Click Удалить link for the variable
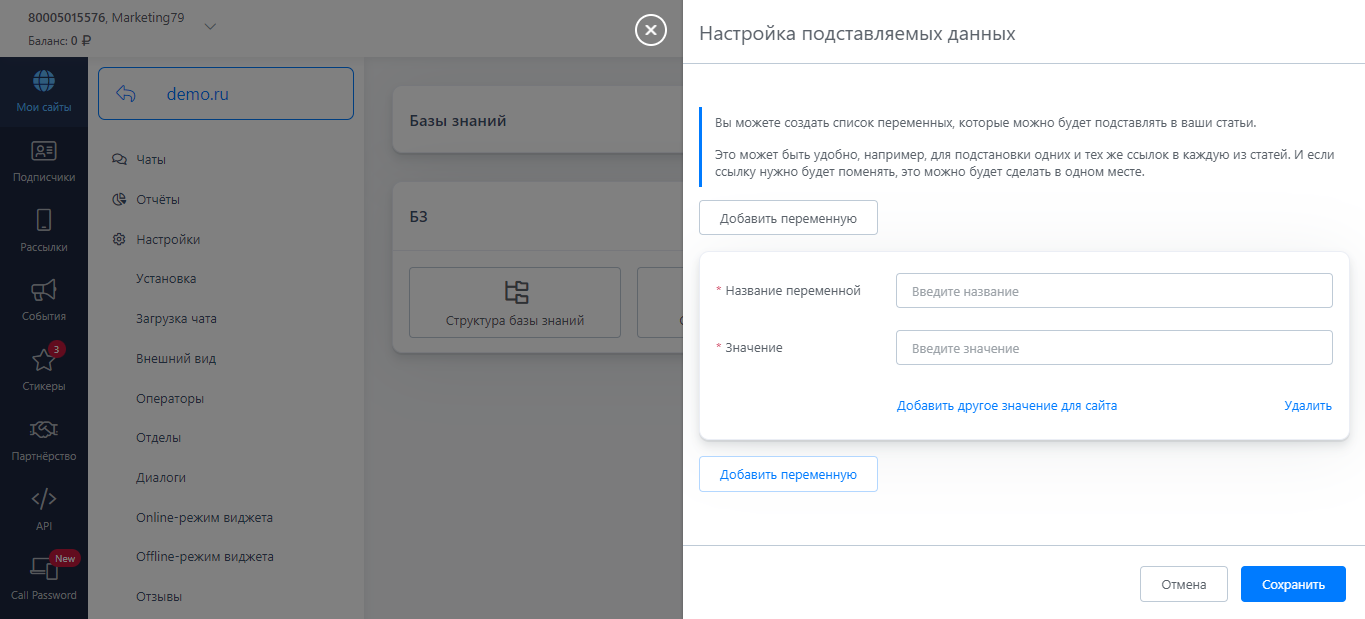1365x619 pixels. point(1308,406)
